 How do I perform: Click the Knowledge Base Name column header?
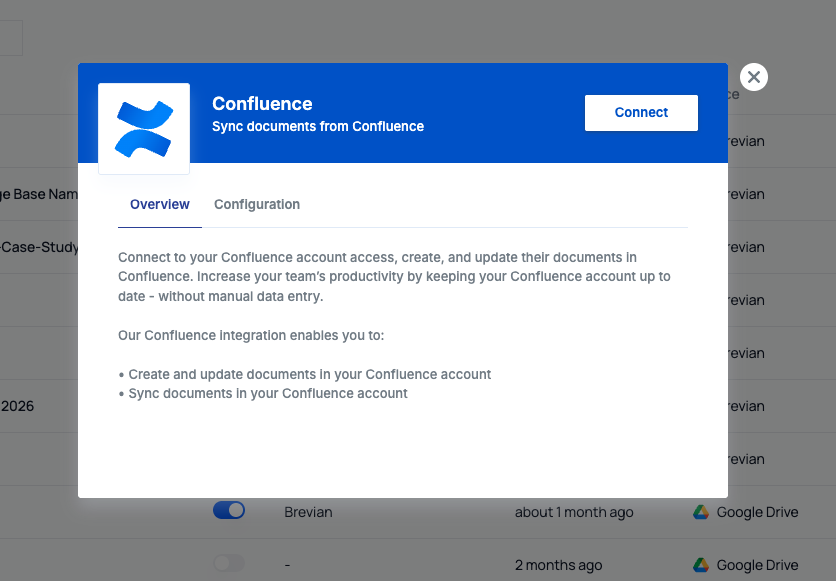tap(38, 194)
